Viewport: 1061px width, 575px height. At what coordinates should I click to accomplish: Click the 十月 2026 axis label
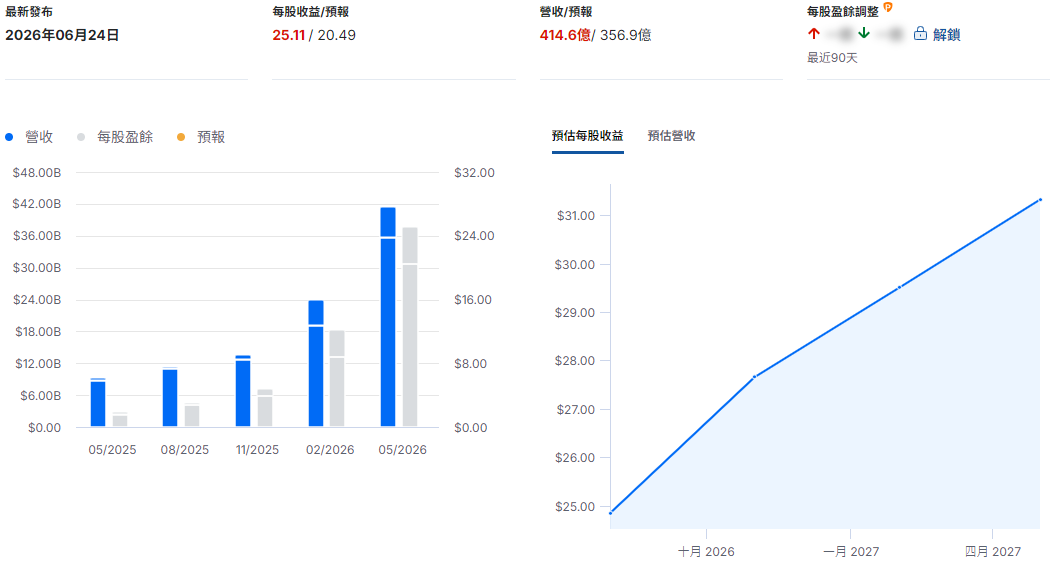point(706,551)
